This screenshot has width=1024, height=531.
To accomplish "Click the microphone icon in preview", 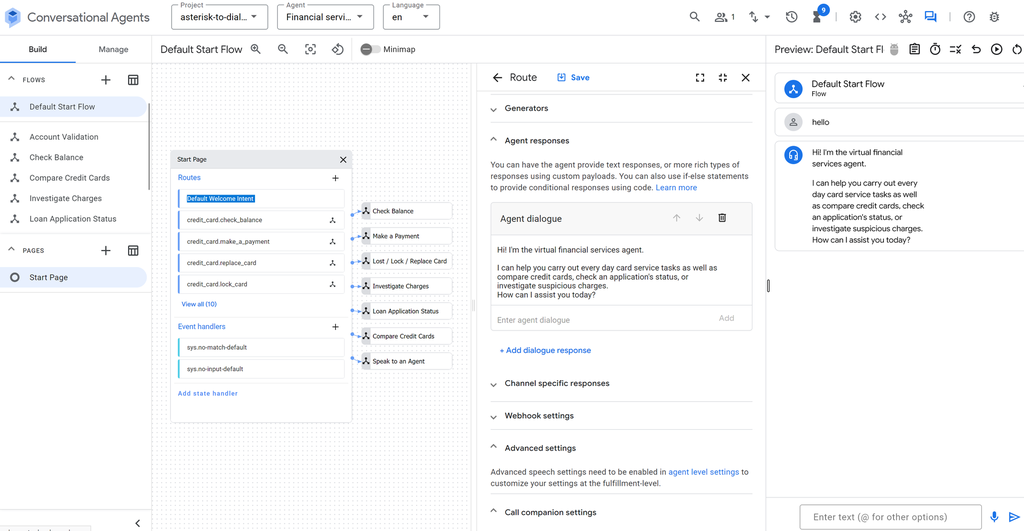I will pos(994,517).
